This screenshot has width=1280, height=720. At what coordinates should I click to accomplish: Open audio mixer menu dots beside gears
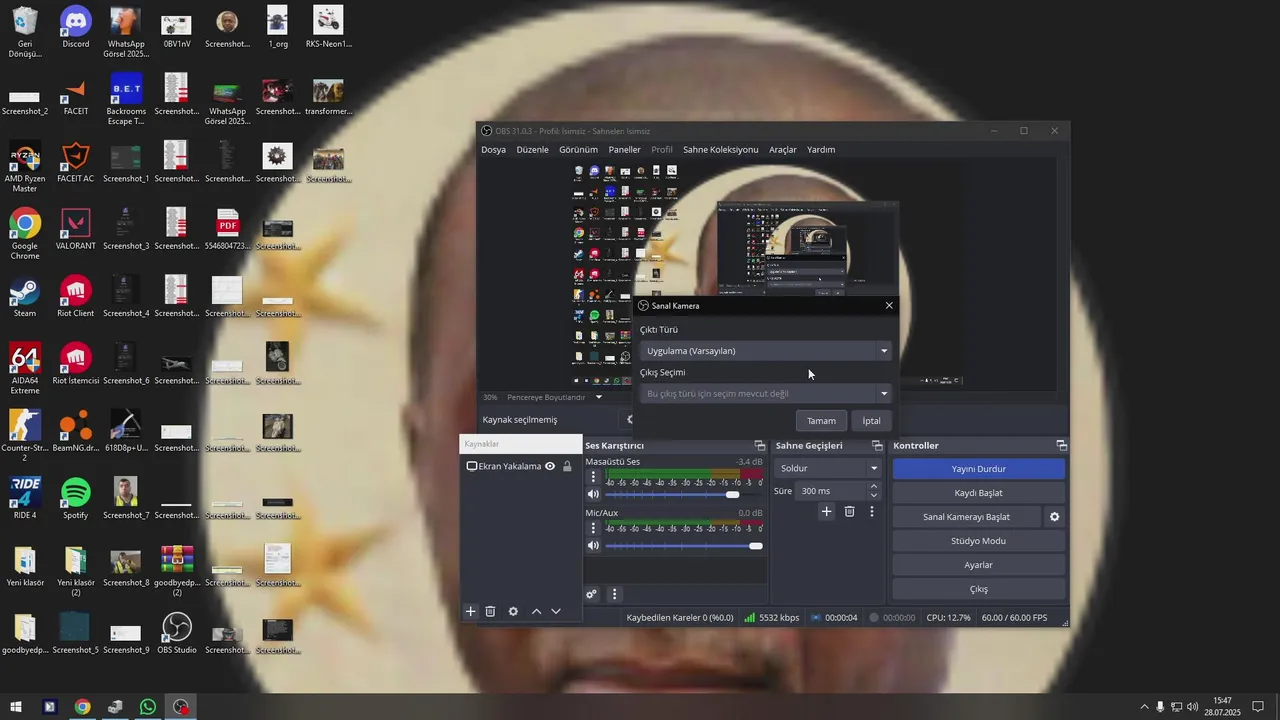pyautogui.click(x=614, y=594)
